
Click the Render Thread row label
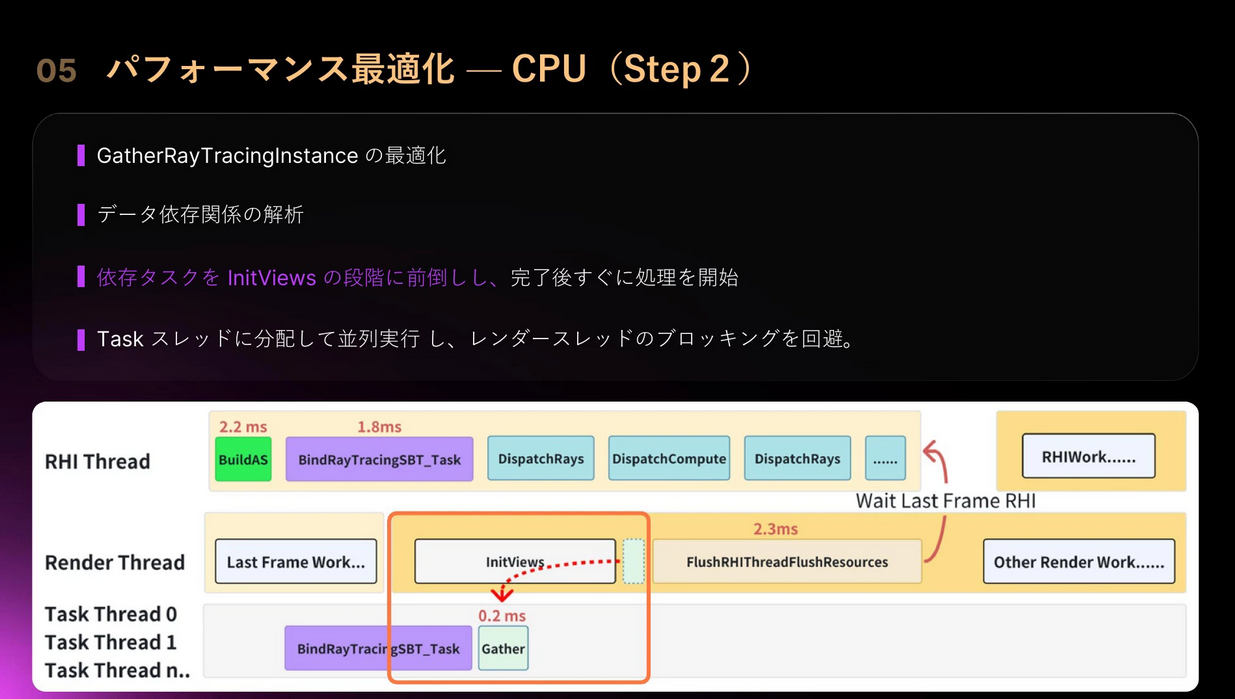click(114, 562)
